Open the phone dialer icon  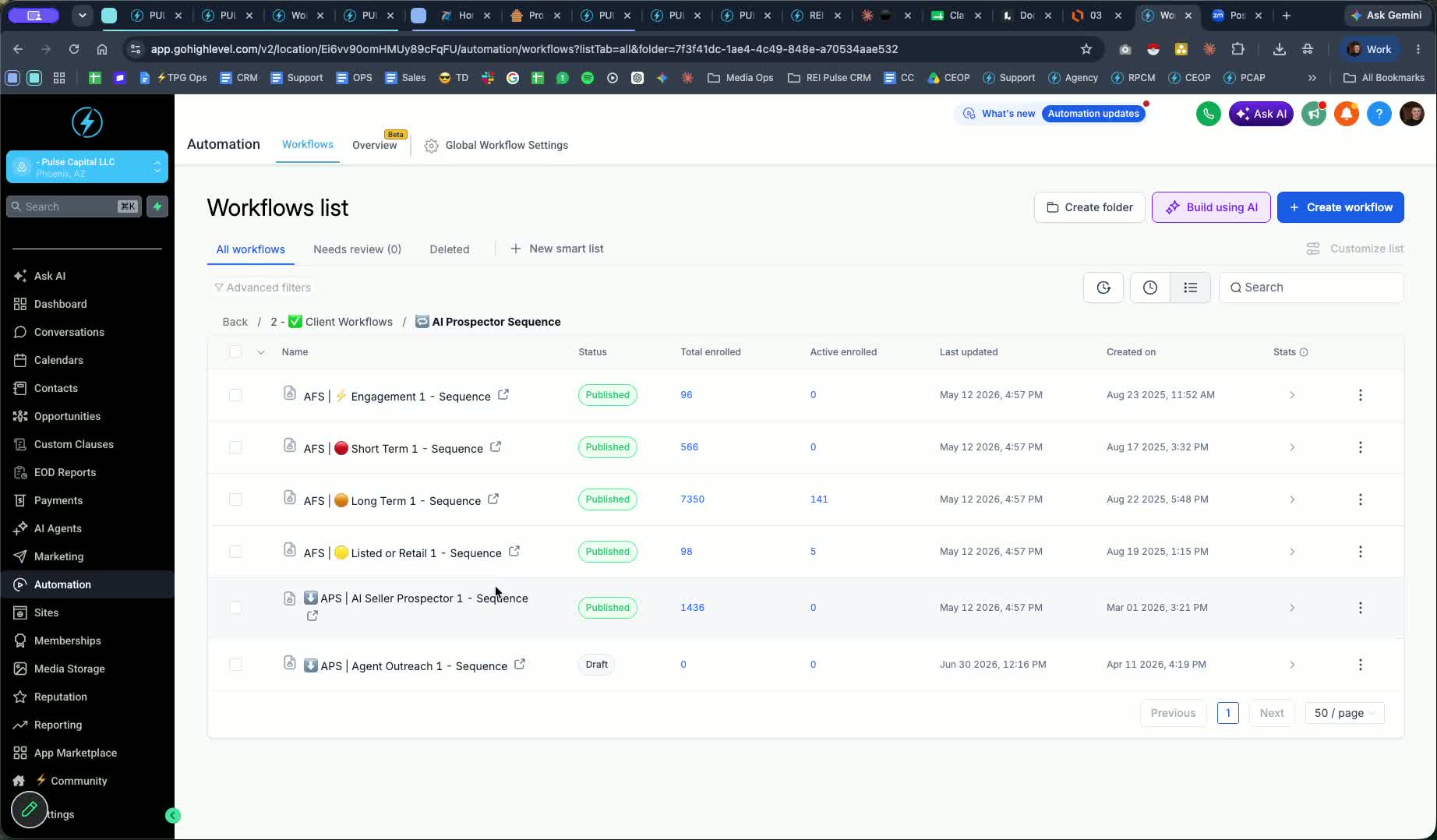coord(1208,114)
